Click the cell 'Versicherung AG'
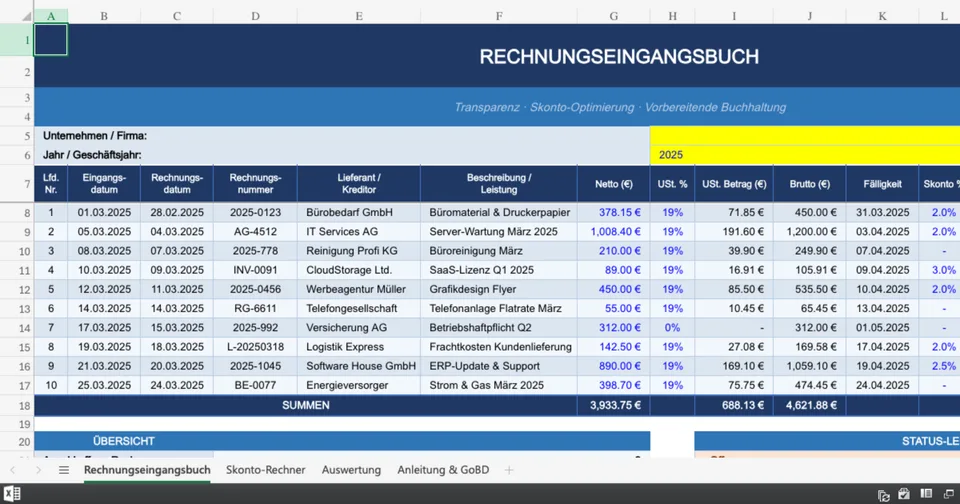 pos(359,328)
